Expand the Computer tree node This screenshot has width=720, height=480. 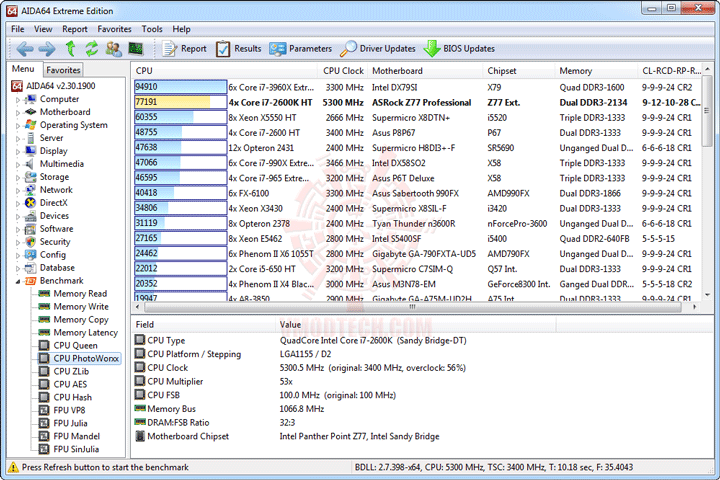(x=18, y=100)
